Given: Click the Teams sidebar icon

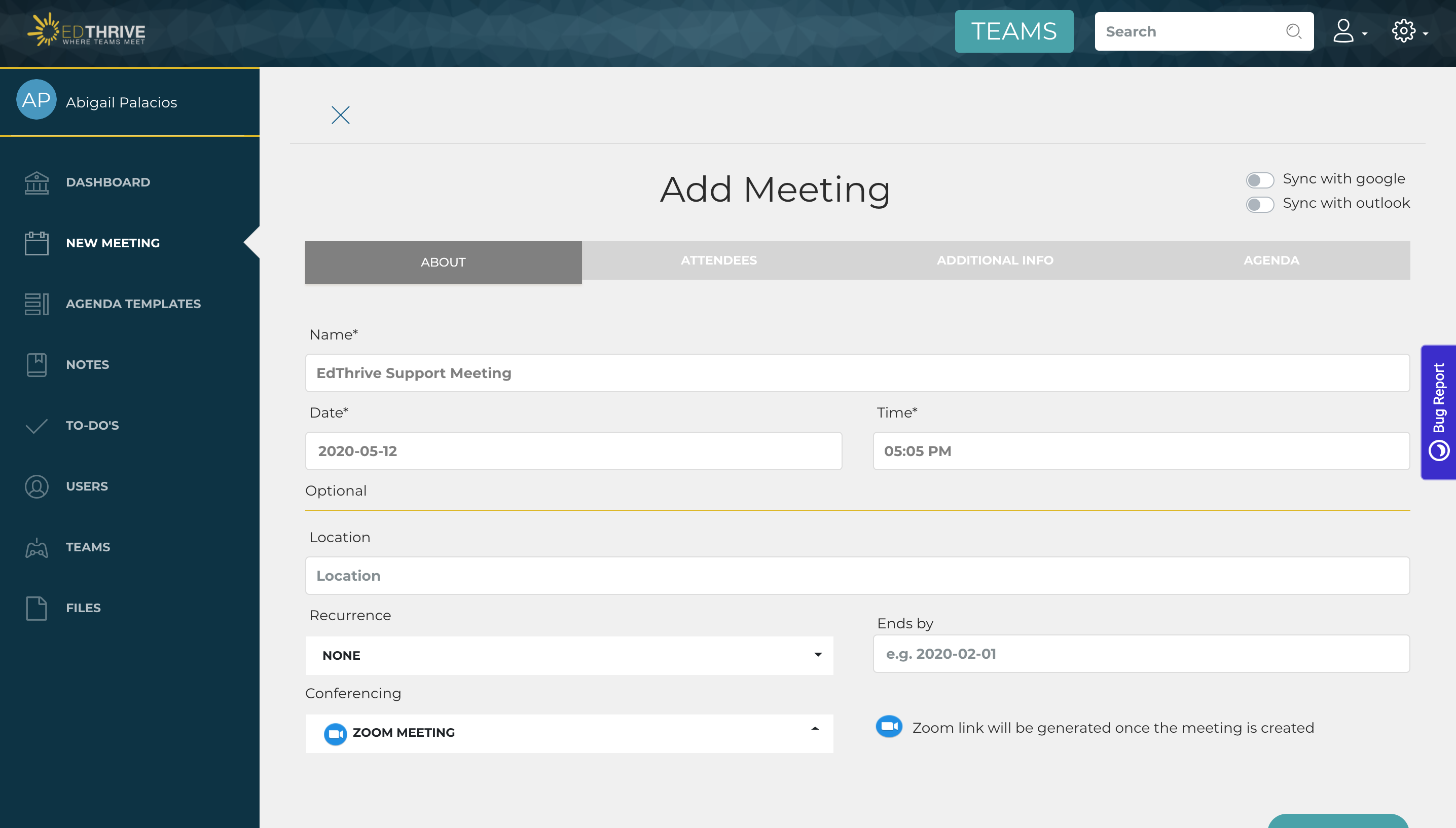Looking at the screenshot, I should coord(37,548).
